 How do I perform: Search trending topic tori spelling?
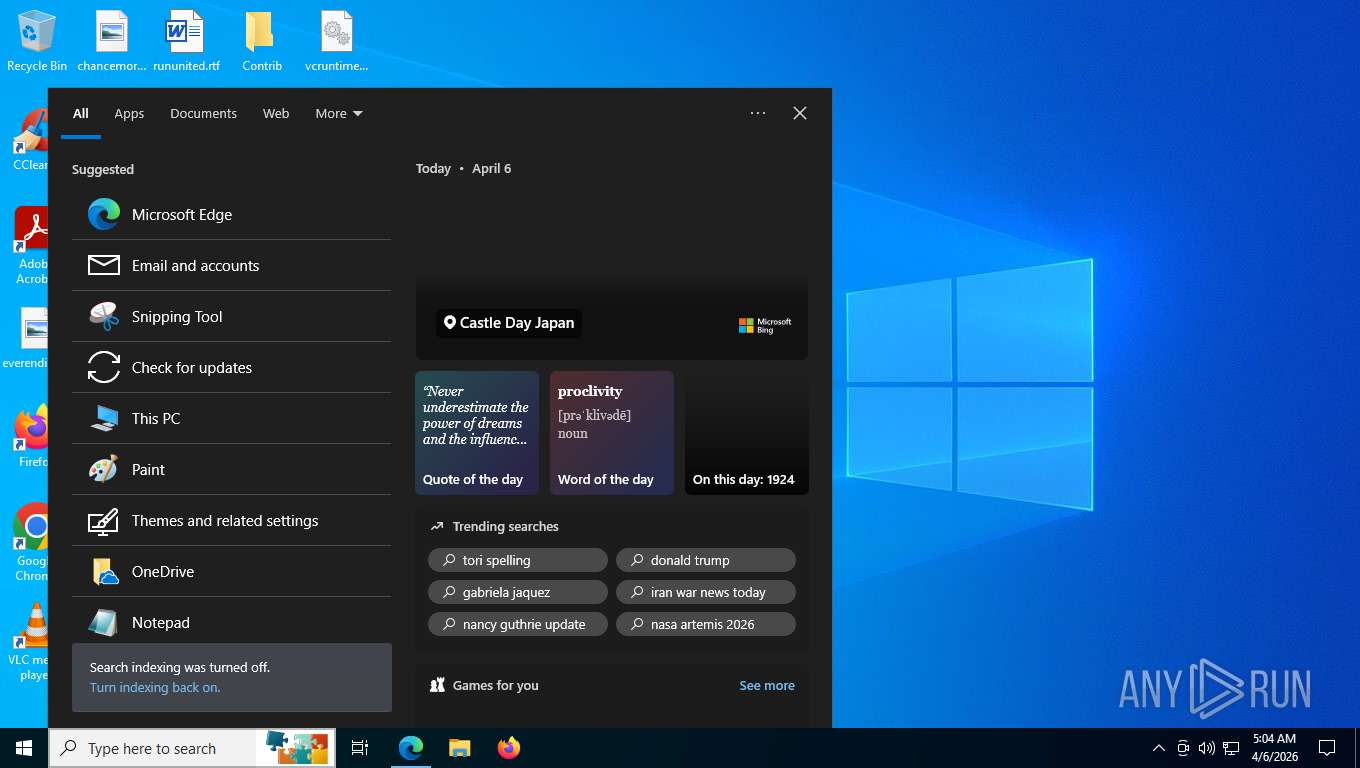click(x=518, y=560)
